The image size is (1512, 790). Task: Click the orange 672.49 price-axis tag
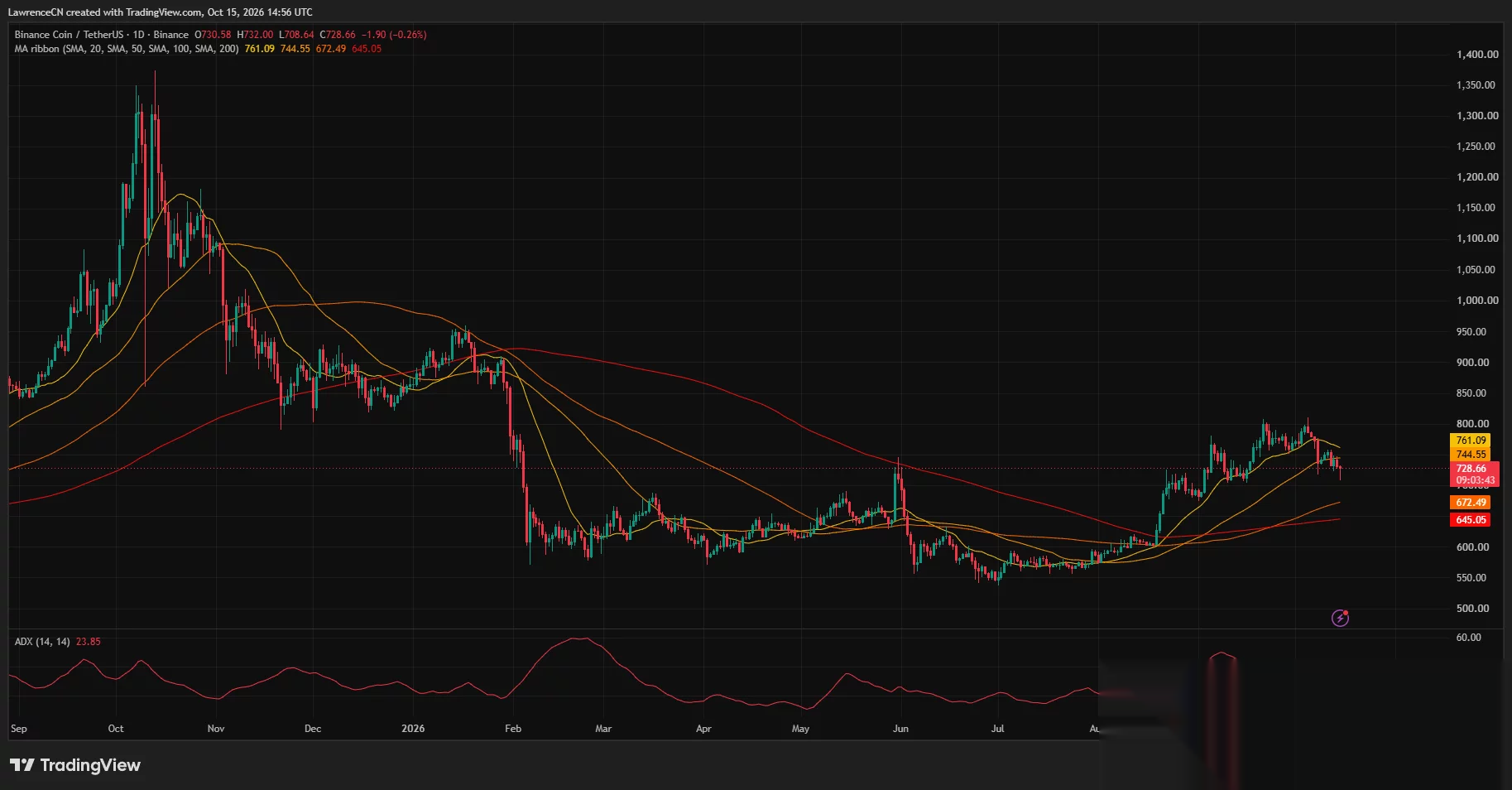coord(1471,503)
